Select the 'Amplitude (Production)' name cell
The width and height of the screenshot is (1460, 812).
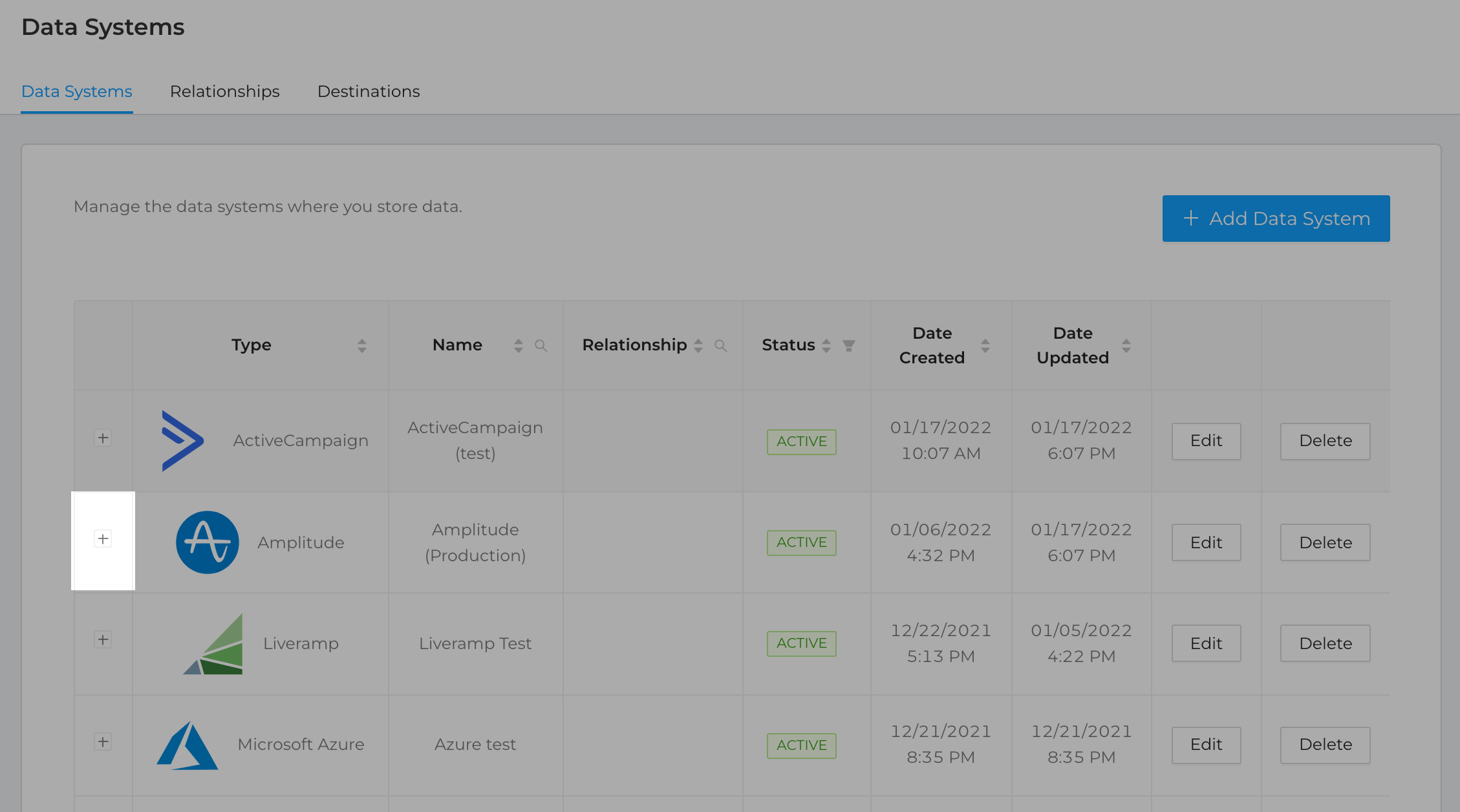click(475, 543)
